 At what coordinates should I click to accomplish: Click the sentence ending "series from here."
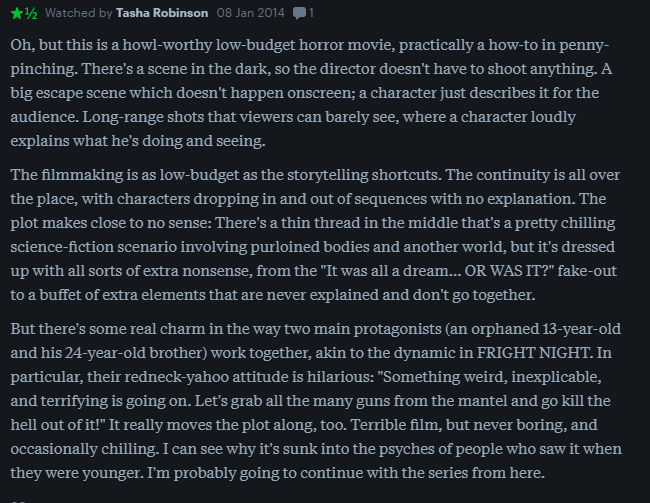[x=346, y=473]
